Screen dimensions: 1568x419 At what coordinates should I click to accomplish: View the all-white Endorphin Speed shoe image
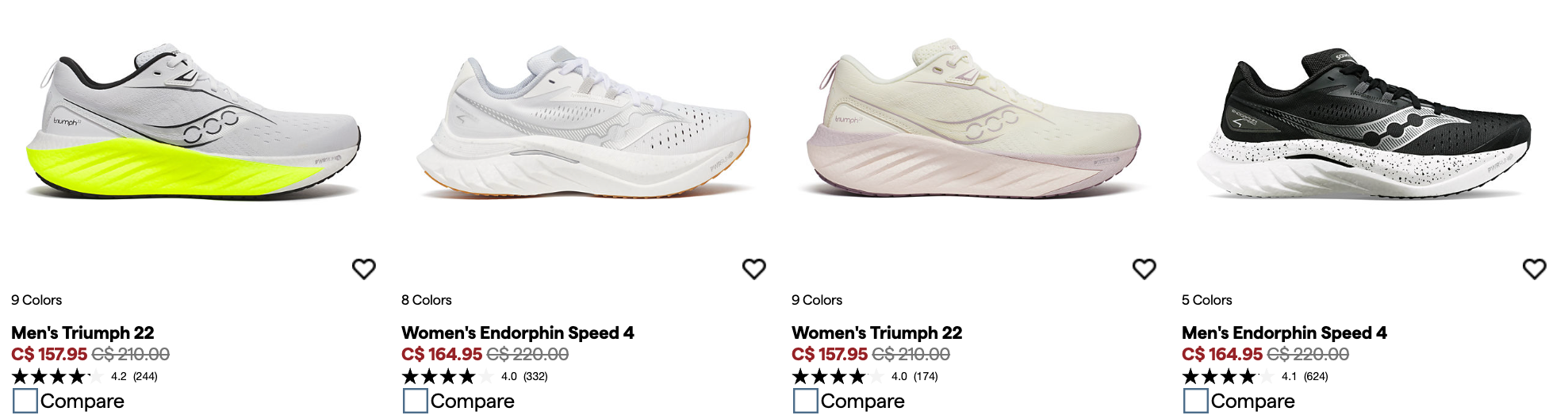click(584, 121)
